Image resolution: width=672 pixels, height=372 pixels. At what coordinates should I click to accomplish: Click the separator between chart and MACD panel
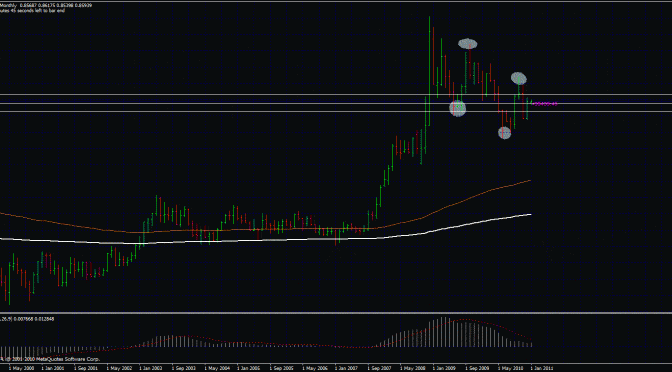point(336,314)
